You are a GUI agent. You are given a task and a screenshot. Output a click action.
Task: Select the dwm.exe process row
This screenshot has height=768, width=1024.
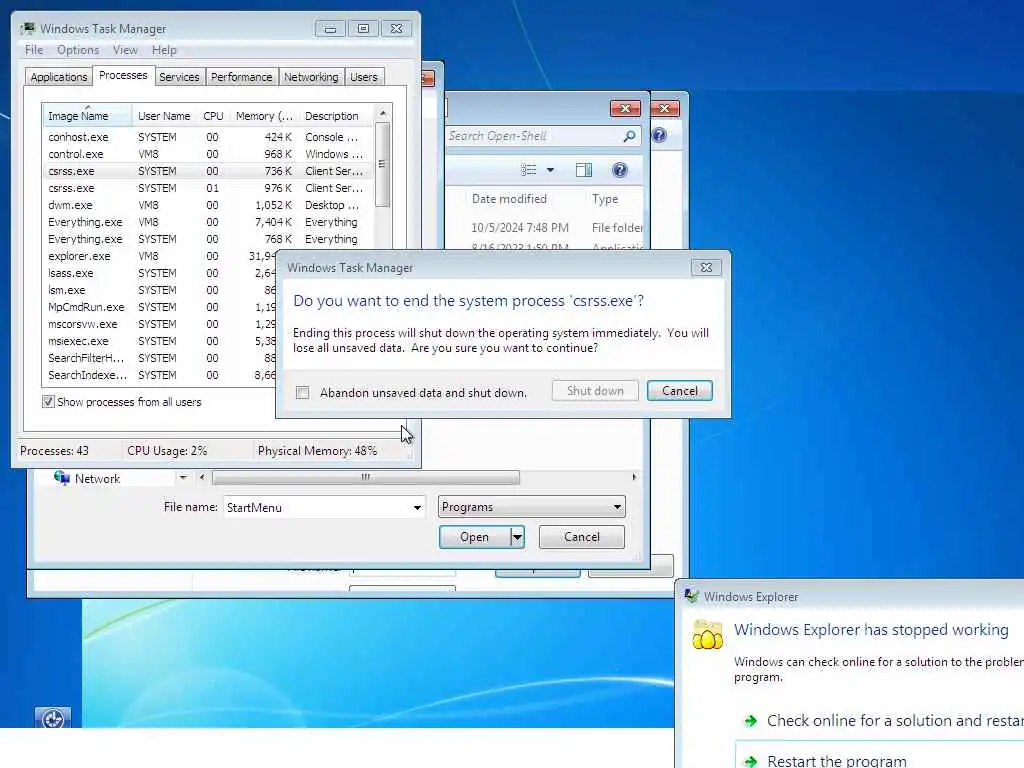pyautogui.click(x=208, y=205)
